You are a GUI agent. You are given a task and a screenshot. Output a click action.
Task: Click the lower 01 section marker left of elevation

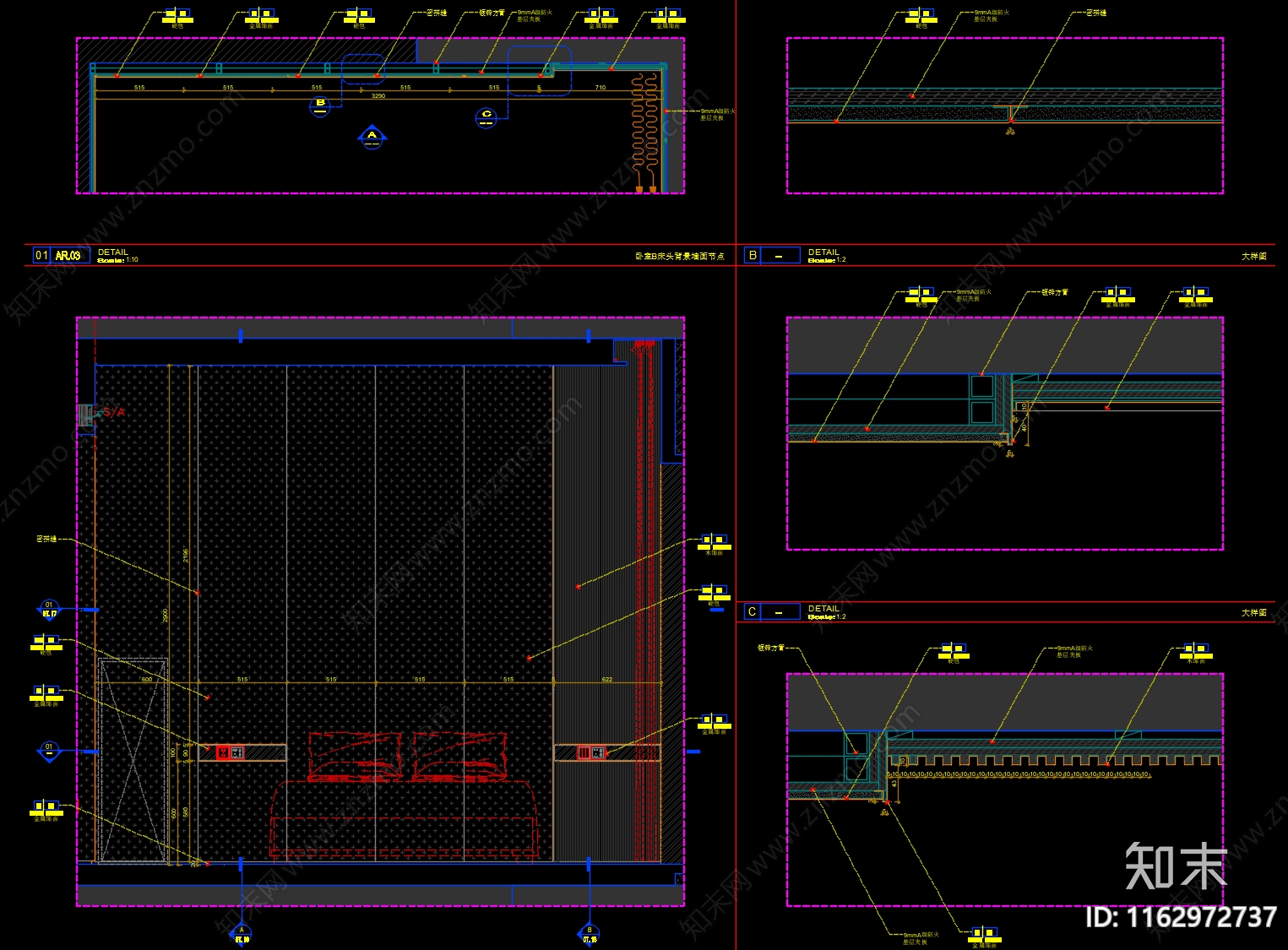[x=50, y=751]
